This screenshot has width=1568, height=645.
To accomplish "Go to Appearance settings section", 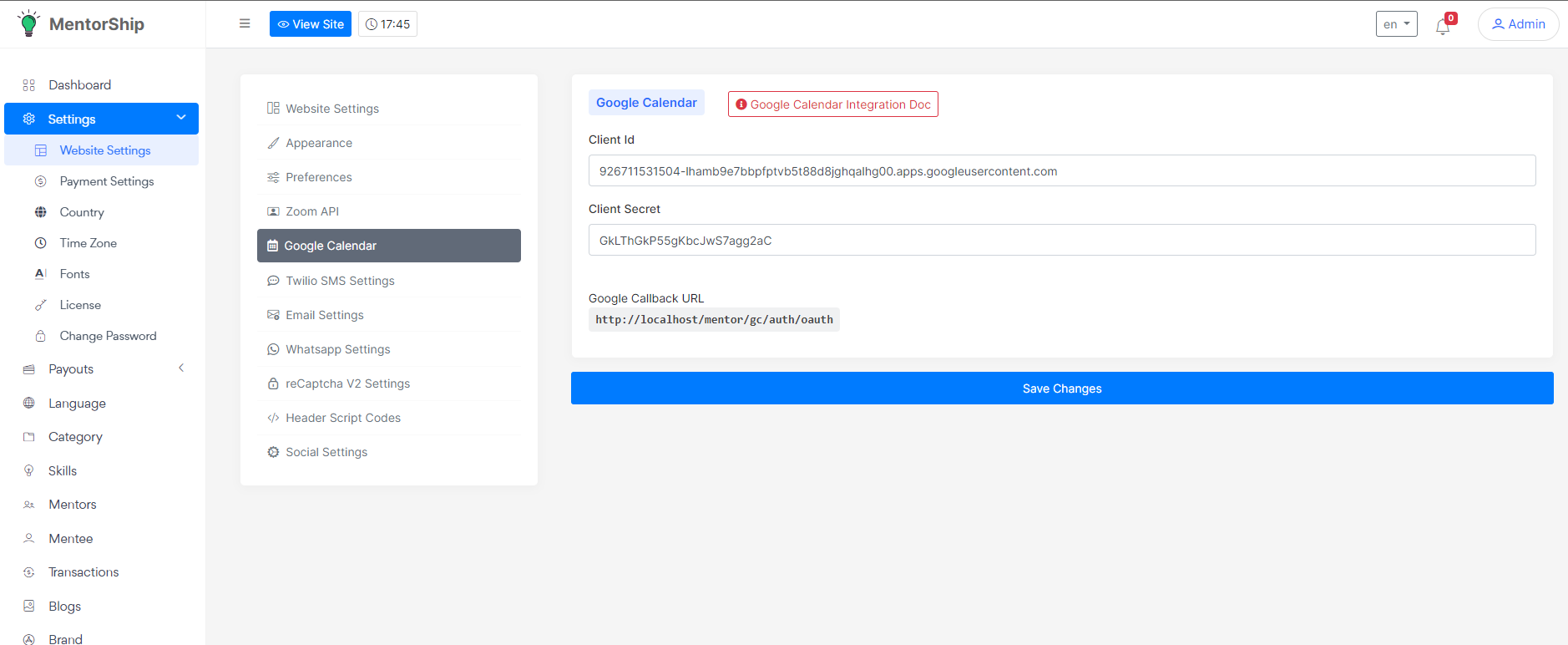I will [x=319, y=143].
